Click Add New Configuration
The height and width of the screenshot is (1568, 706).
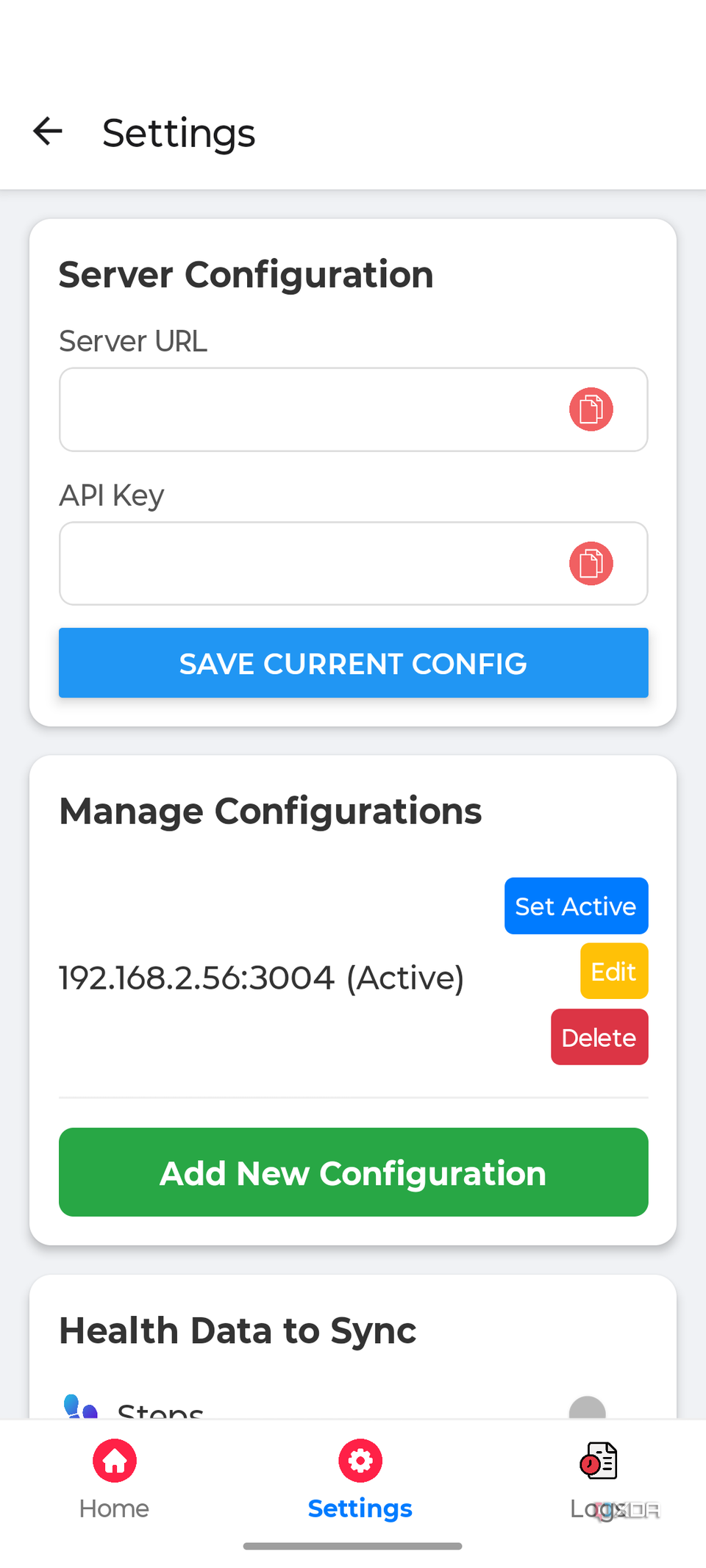pos(353,1172)
